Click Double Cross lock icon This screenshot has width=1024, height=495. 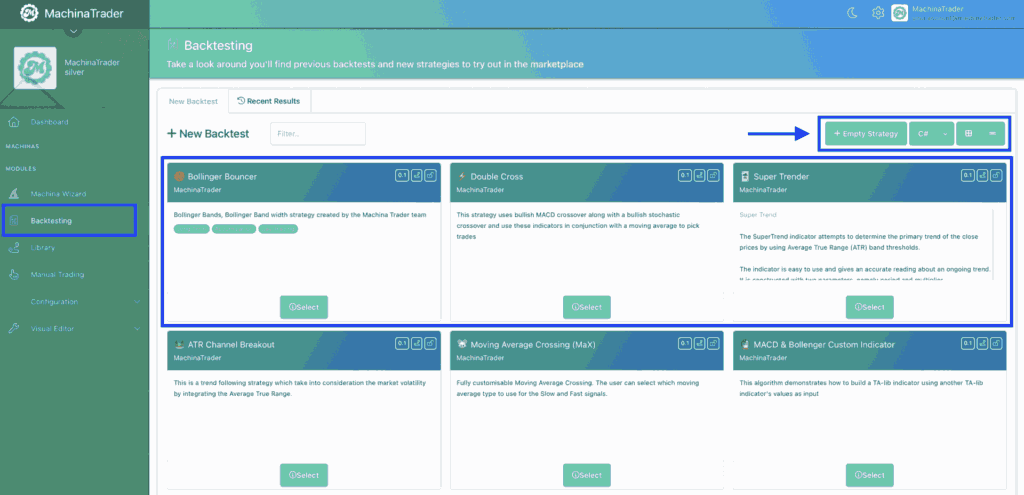[x=712, y=175]
